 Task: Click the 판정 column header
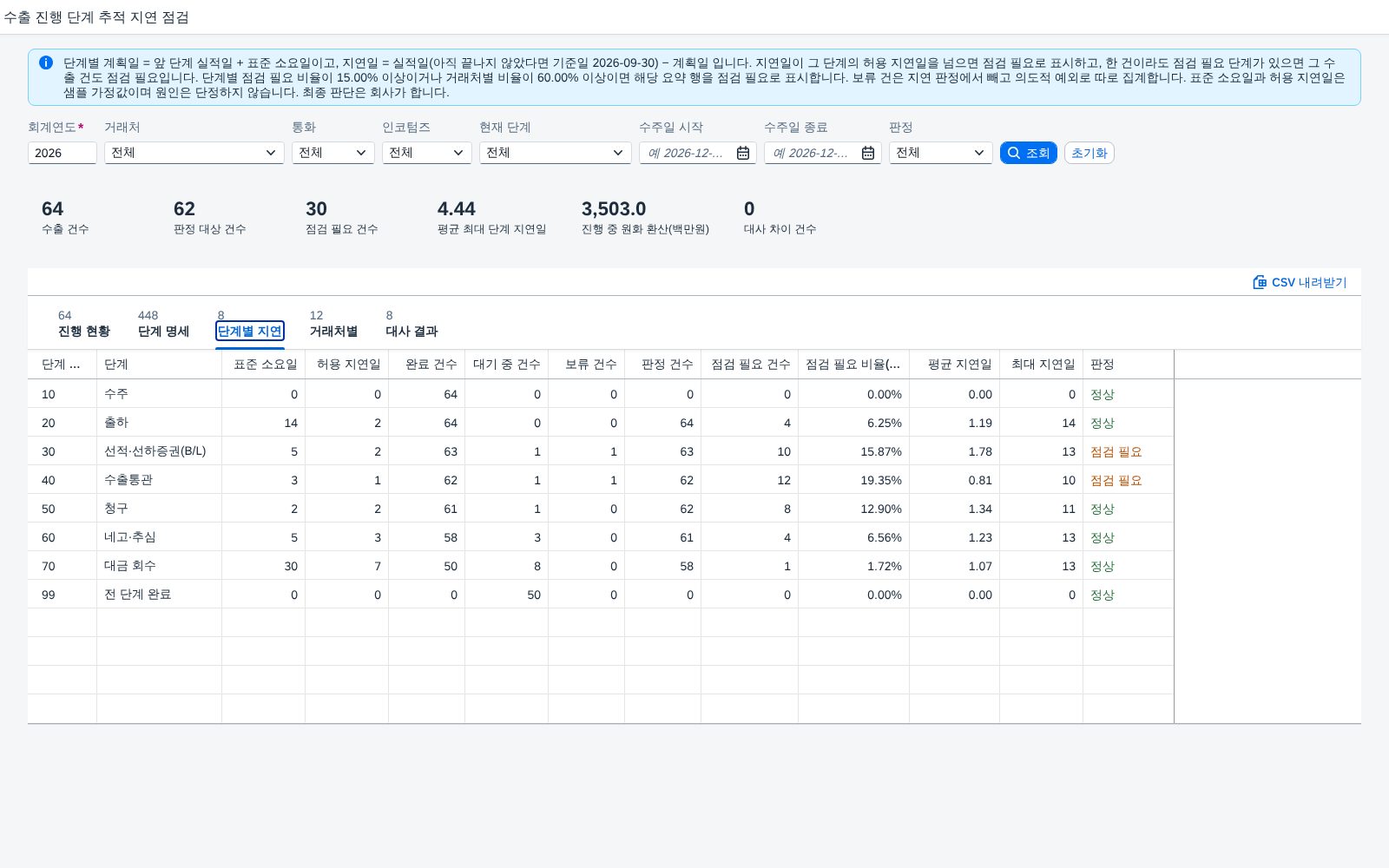pyautogui.click(x=1129, y=365)
